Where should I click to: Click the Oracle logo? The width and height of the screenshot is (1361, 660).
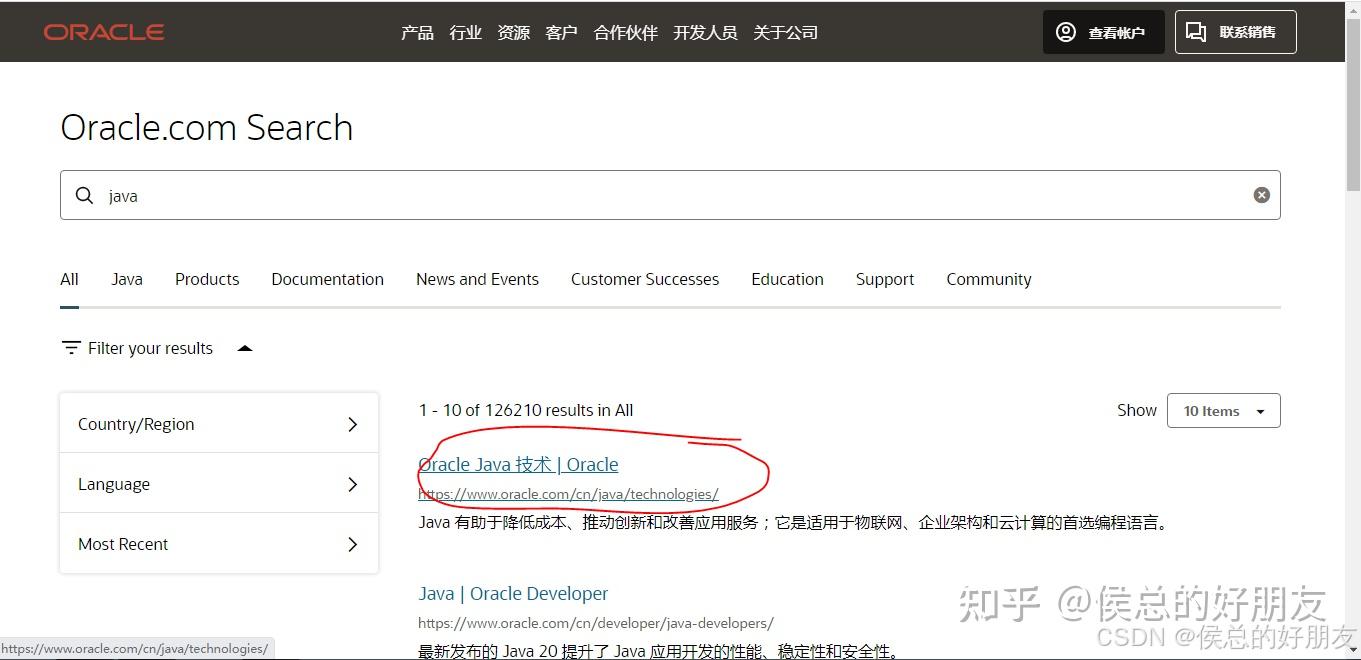point(103,31)
